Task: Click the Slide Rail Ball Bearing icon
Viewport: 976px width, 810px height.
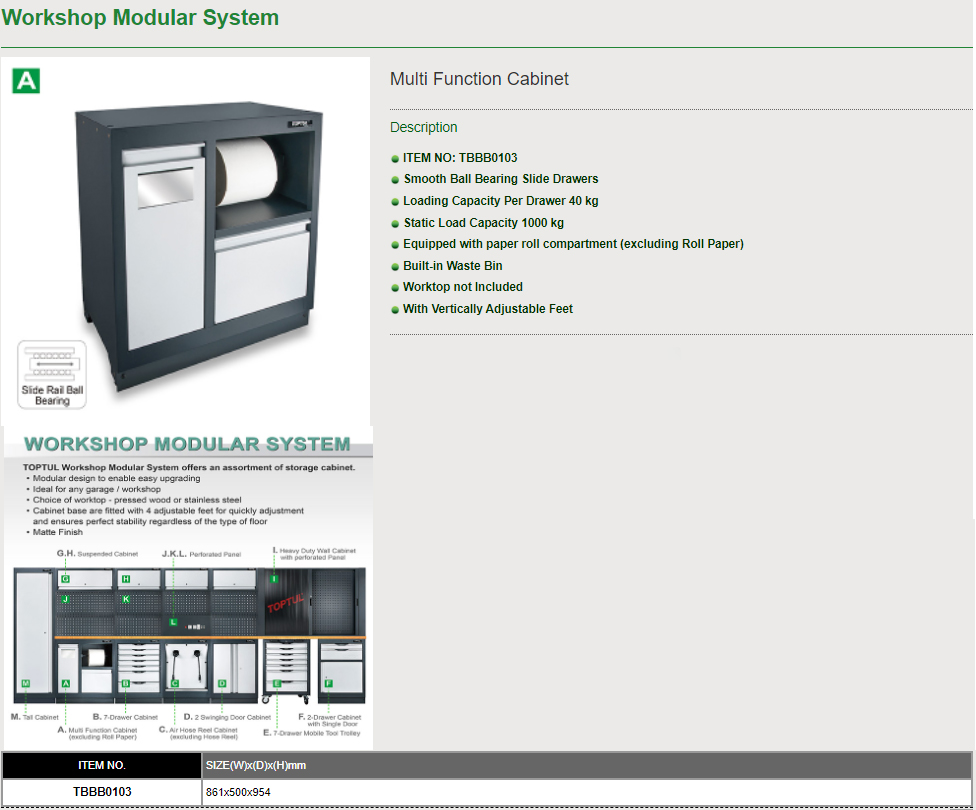Action: (x=52, y=375)
